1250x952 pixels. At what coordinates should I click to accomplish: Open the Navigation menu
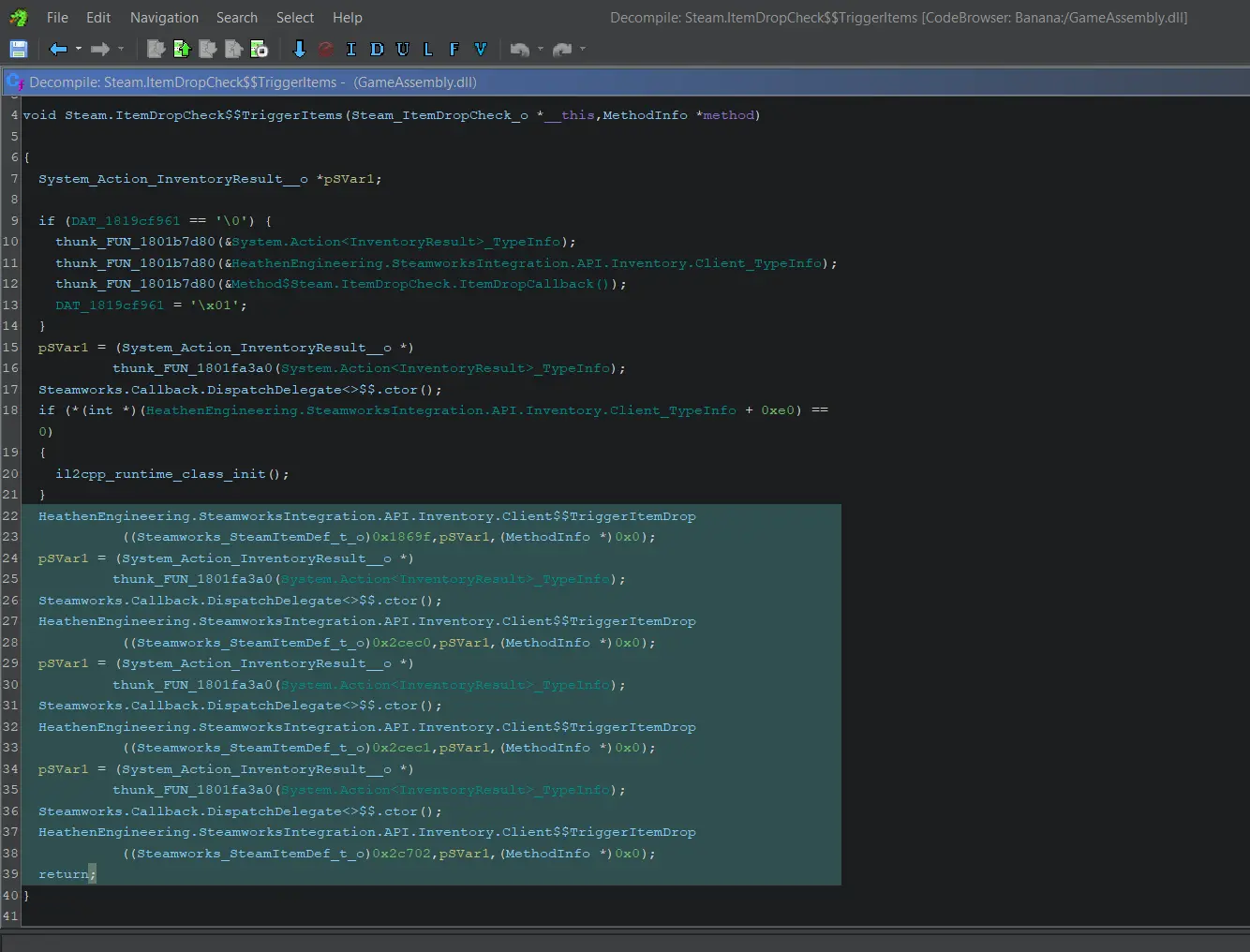tap(164, 18)
